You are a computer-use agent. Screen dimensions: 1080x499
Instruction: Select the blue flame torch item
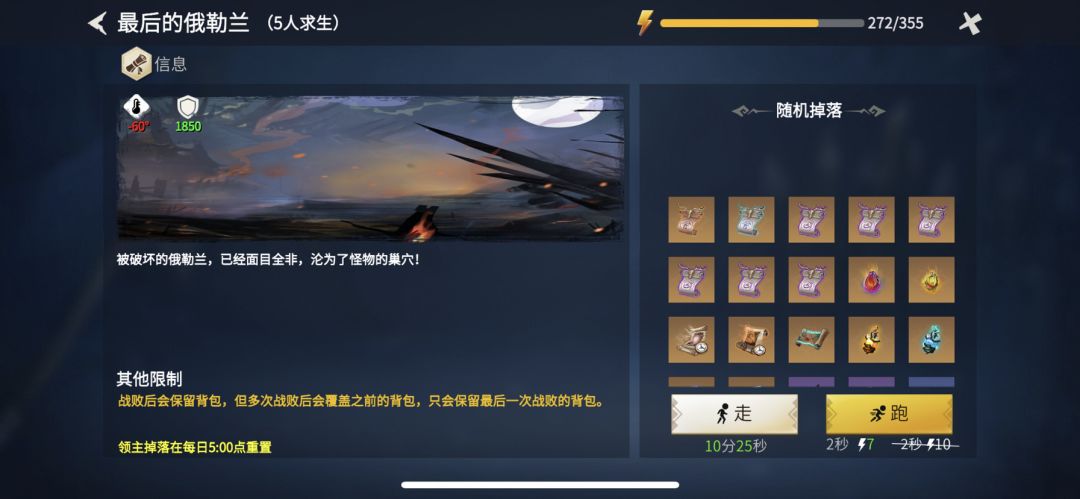(x=931, y=340)
